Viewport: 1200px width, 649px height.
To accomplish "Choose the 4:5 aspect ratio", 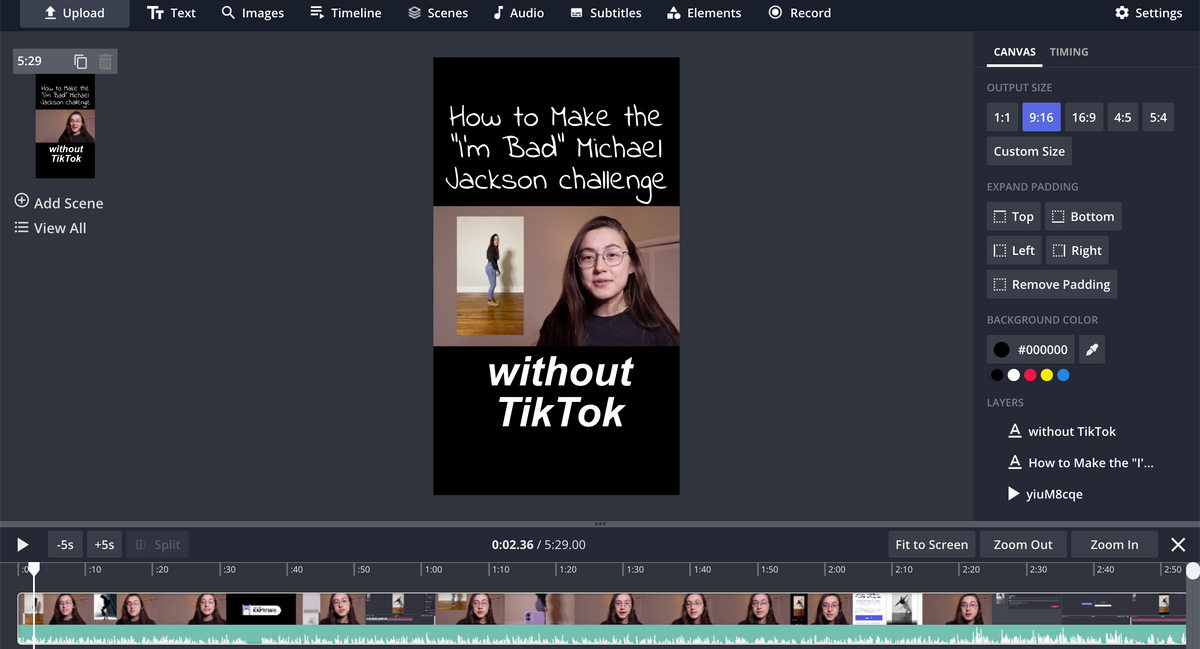I will pyautogui.click(x=1122, y=117).
